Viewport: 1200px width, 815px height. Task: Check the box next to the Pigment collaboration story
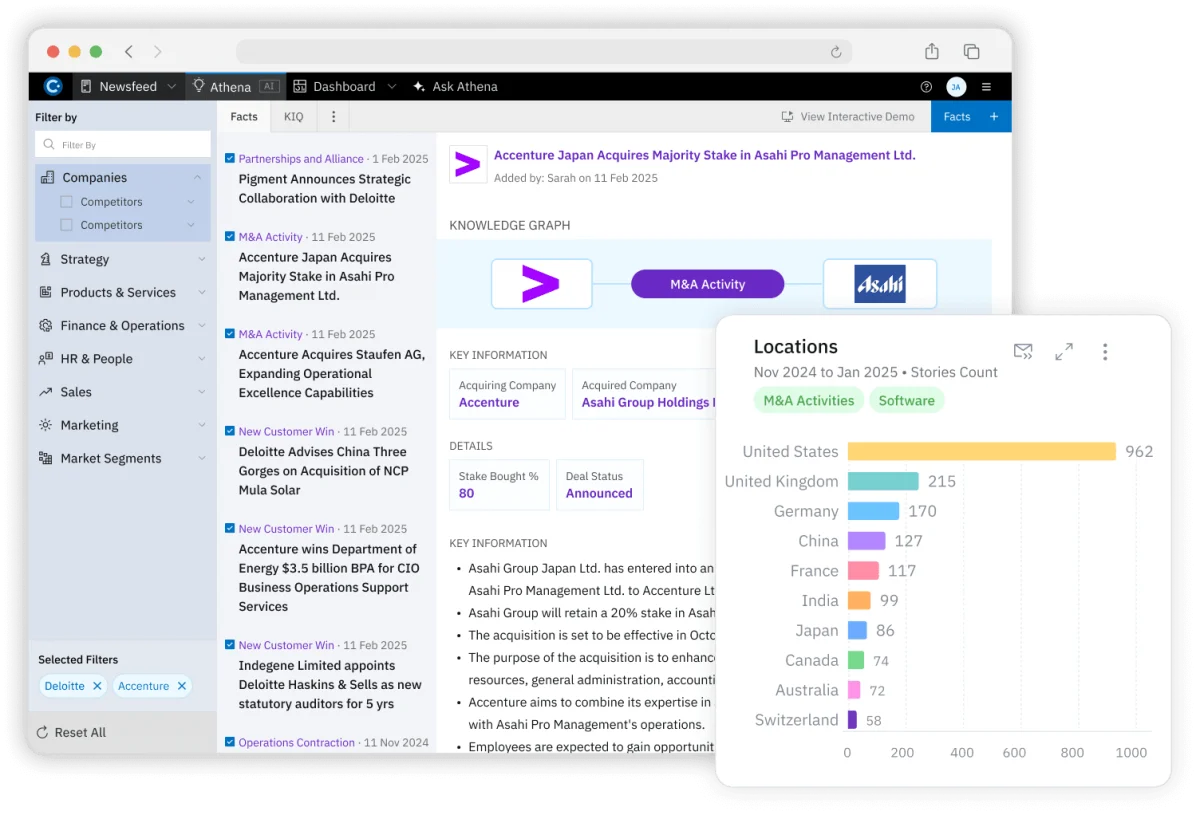coord(229,159)
